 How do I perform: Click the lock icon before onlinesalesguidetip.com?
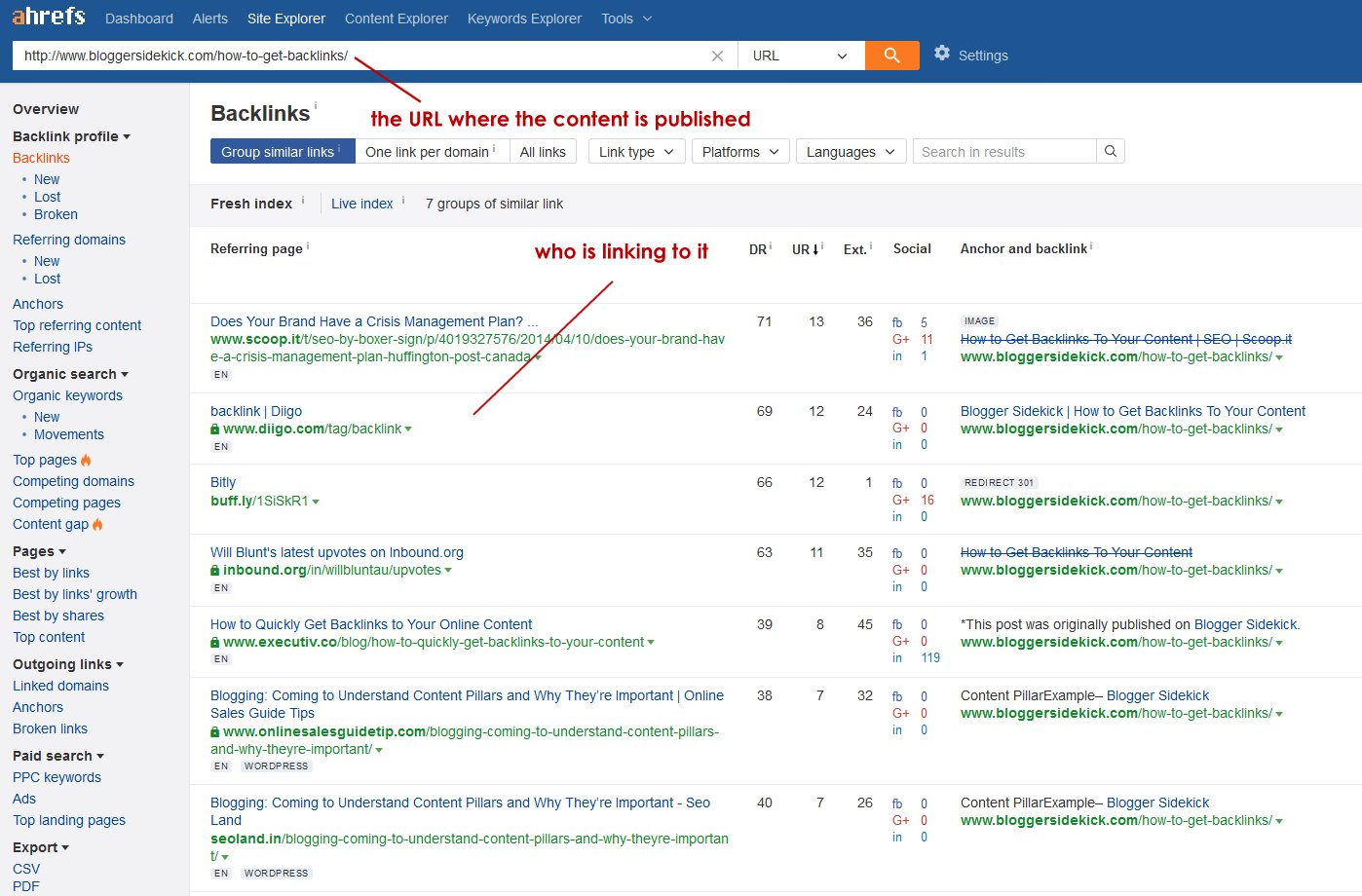[215, 732]
